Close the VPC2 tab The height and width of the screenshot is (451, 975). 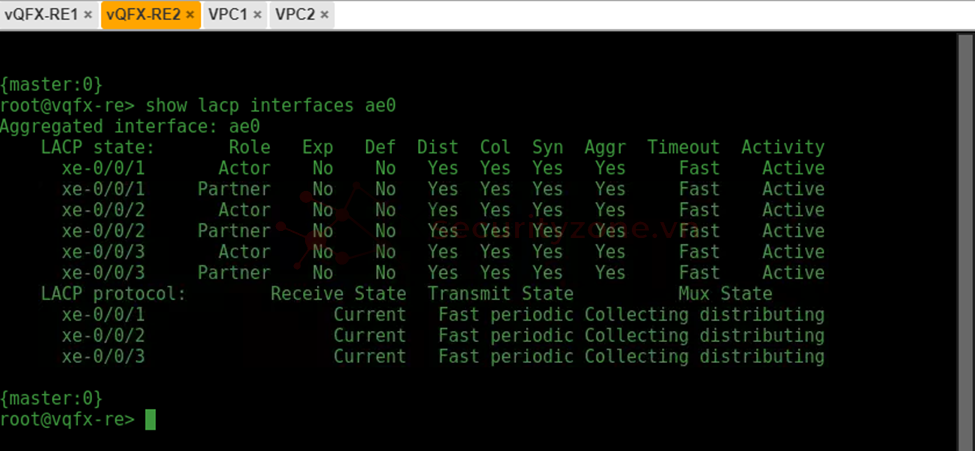[324, 14]
